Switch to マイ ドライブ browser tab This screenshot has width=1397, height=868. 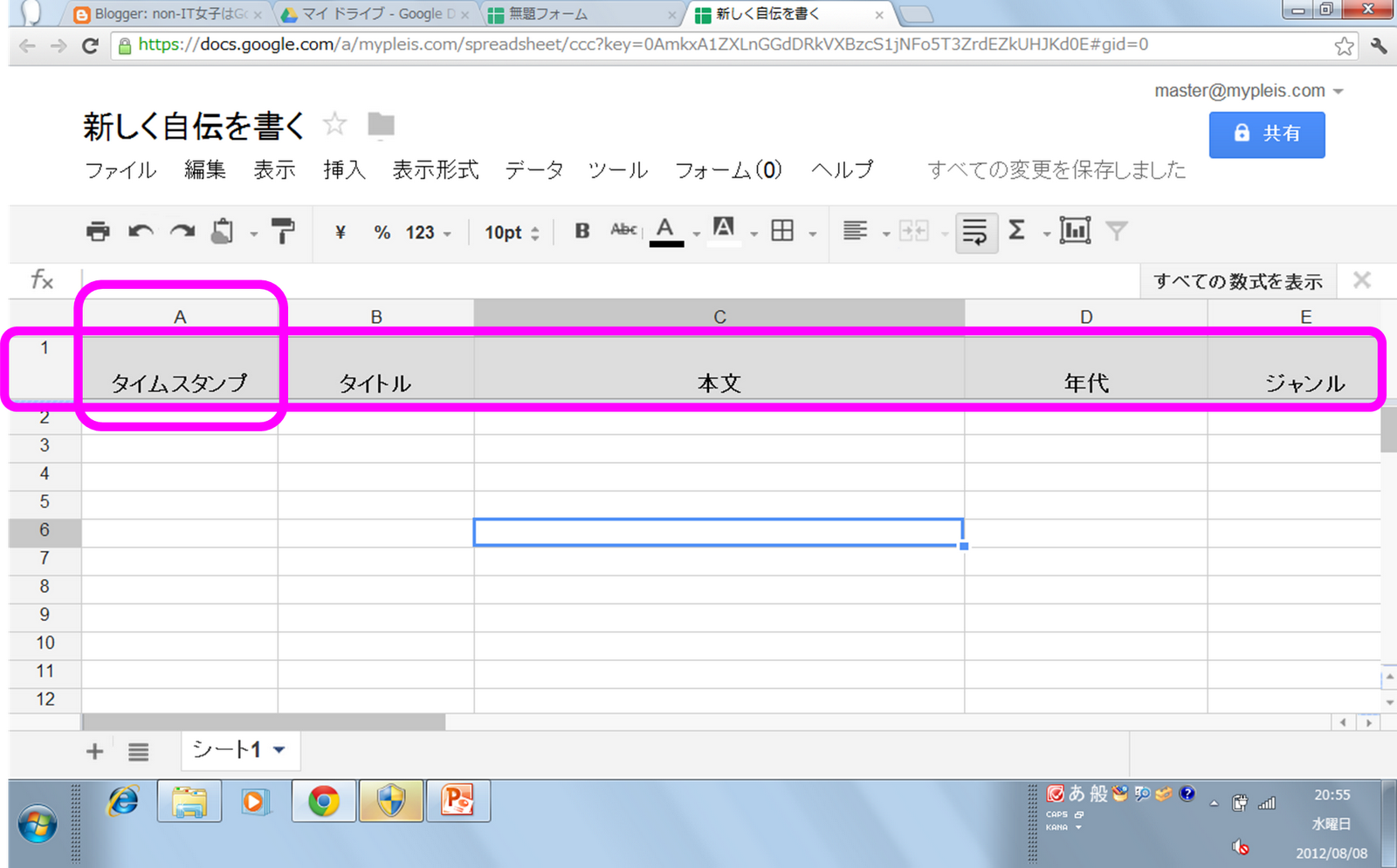[x=375, y=14]
